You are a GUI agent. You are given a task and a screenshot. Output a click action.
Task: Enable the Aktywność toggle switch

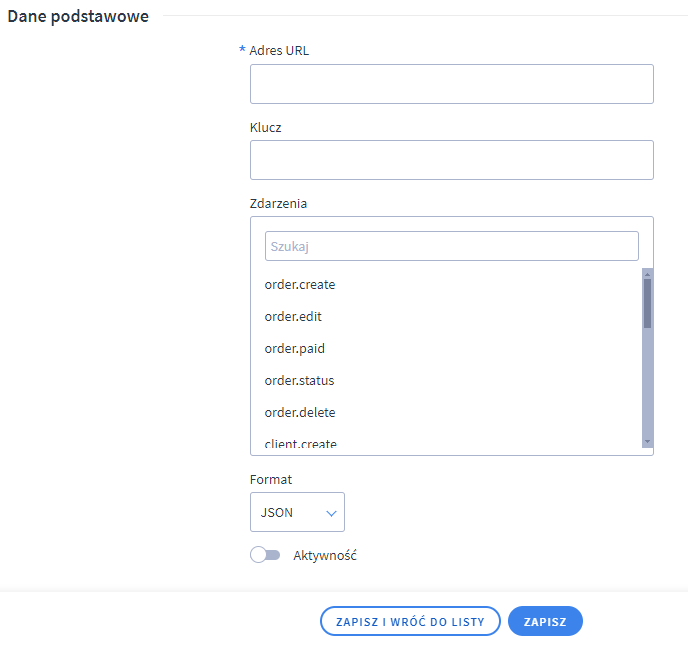265,555
